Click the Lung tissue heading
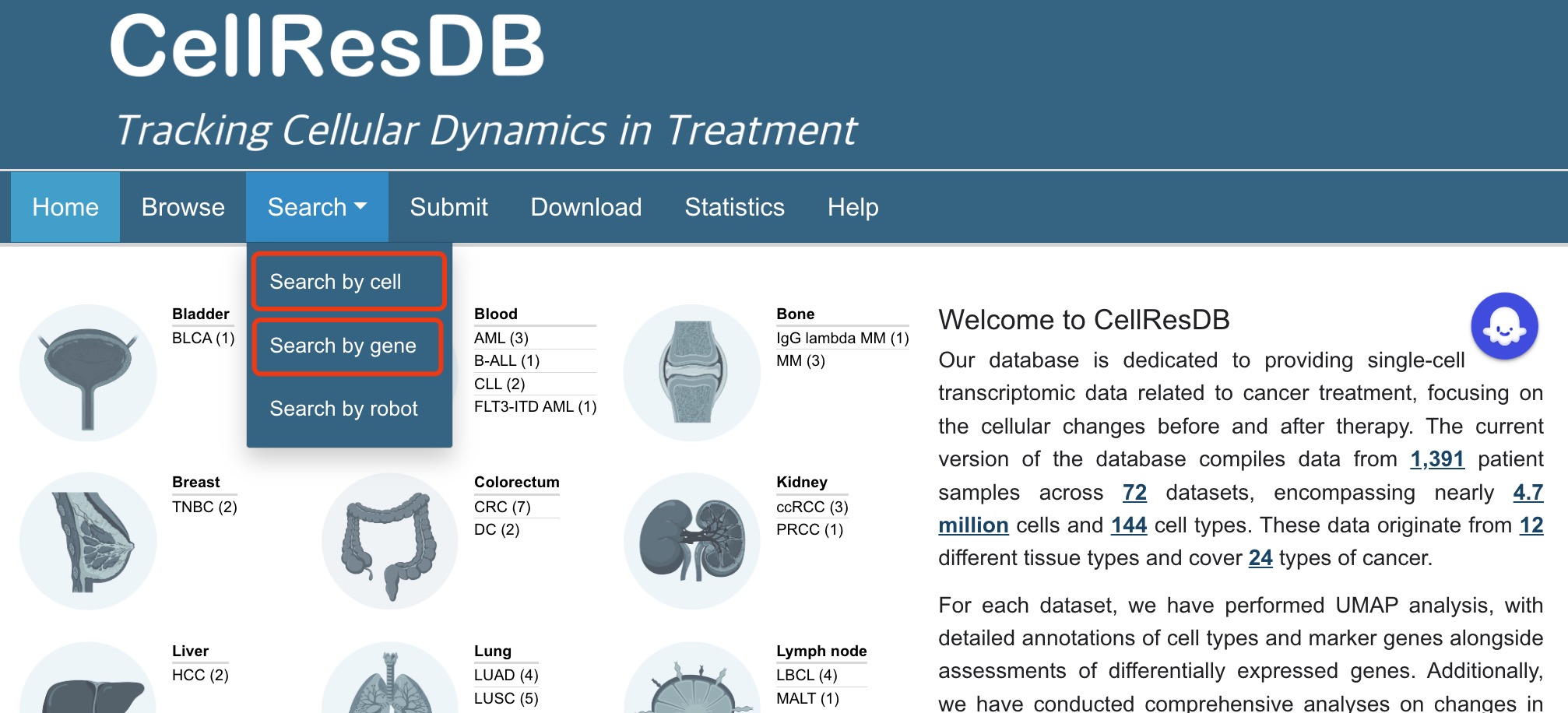 point(493,651)
